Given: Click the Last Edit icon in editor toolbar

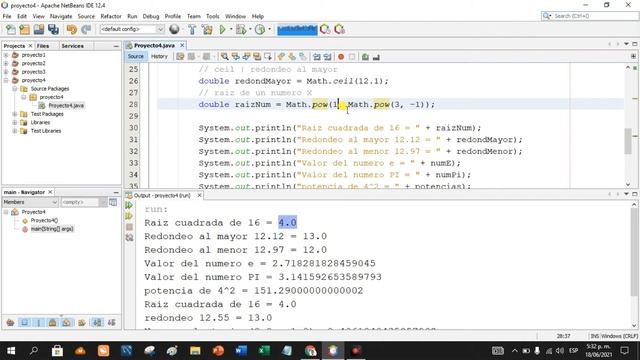Looking at the screenshot, I should coord(180,57).
